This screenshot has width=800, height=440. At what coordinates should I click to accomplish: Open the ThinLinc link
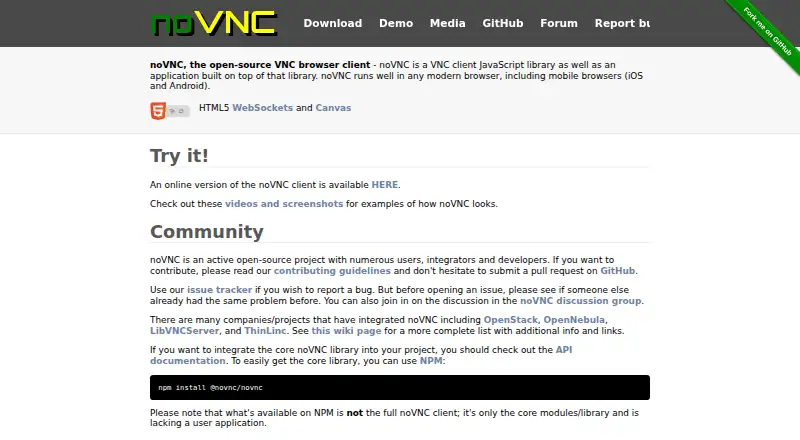pyautogui.click(x=265, y=331)
